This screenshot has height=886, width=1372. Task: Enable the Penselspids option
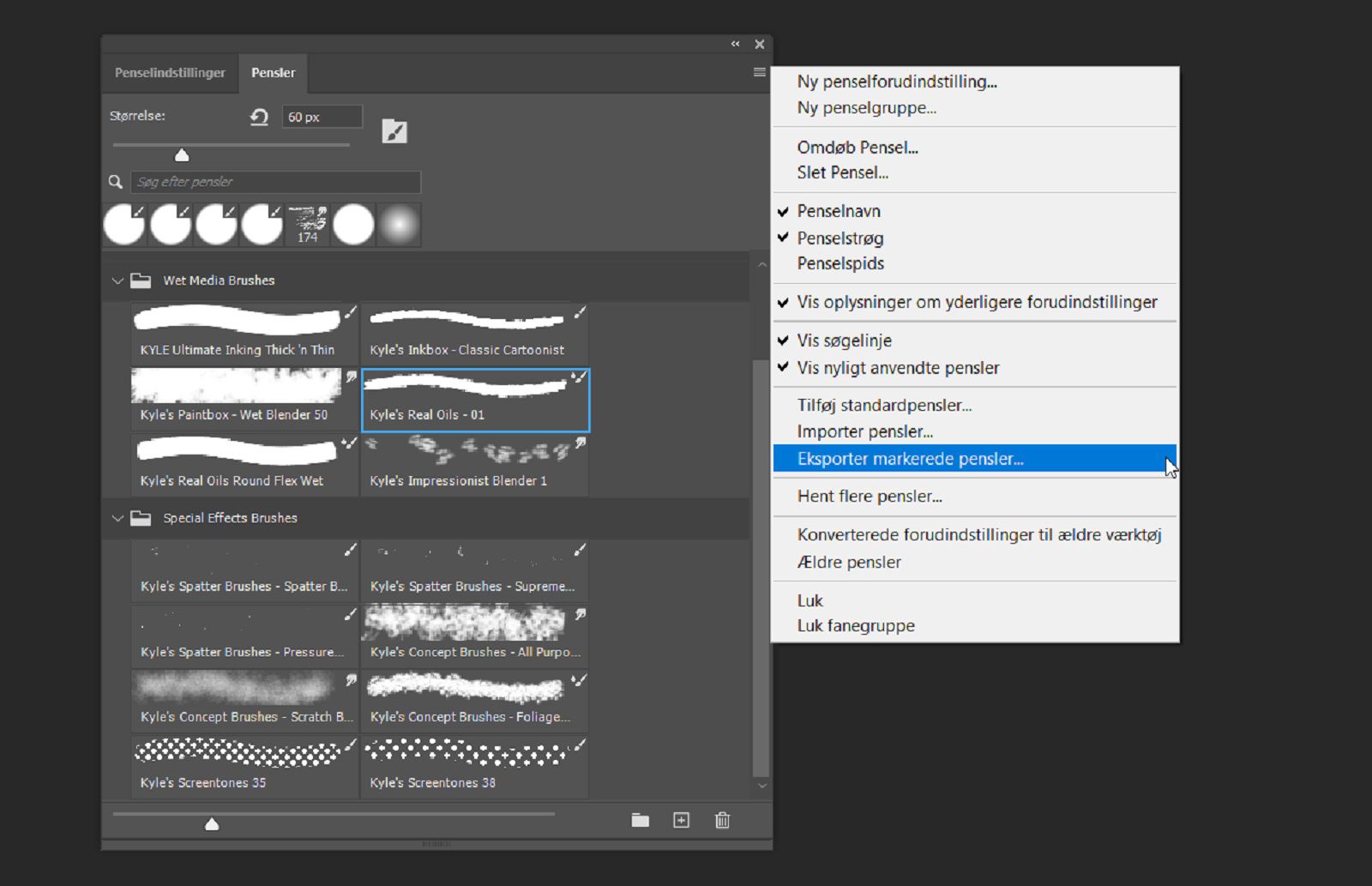pos(975,263)
